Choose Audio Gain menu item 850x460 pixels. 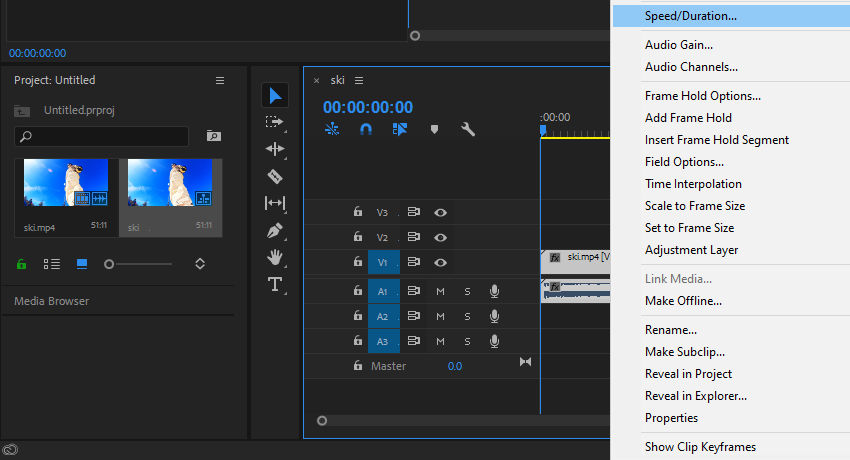(679, 45)
